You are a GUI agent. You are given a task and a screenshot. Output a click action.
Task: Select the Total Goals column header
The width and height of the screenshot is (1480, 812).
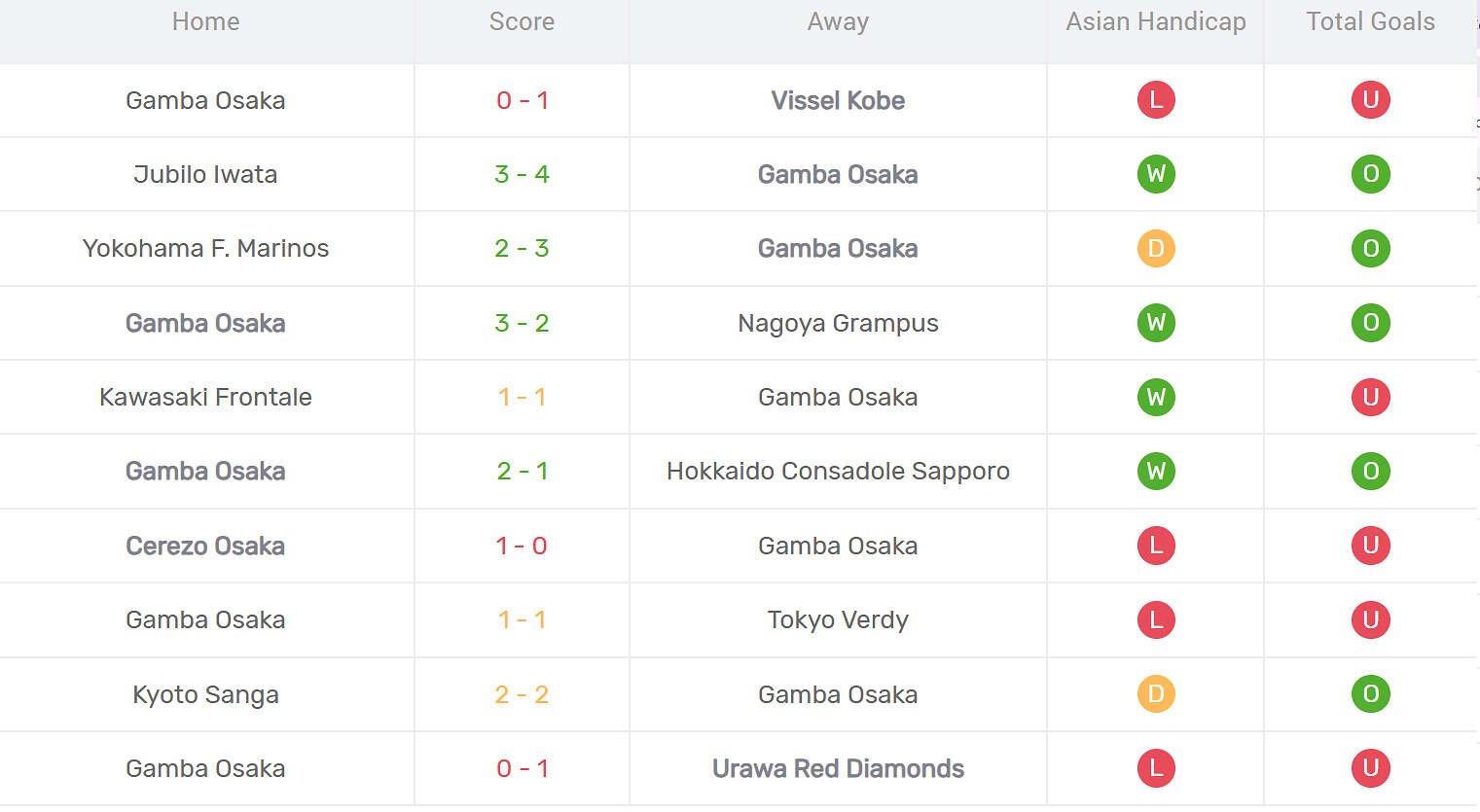1370,22
